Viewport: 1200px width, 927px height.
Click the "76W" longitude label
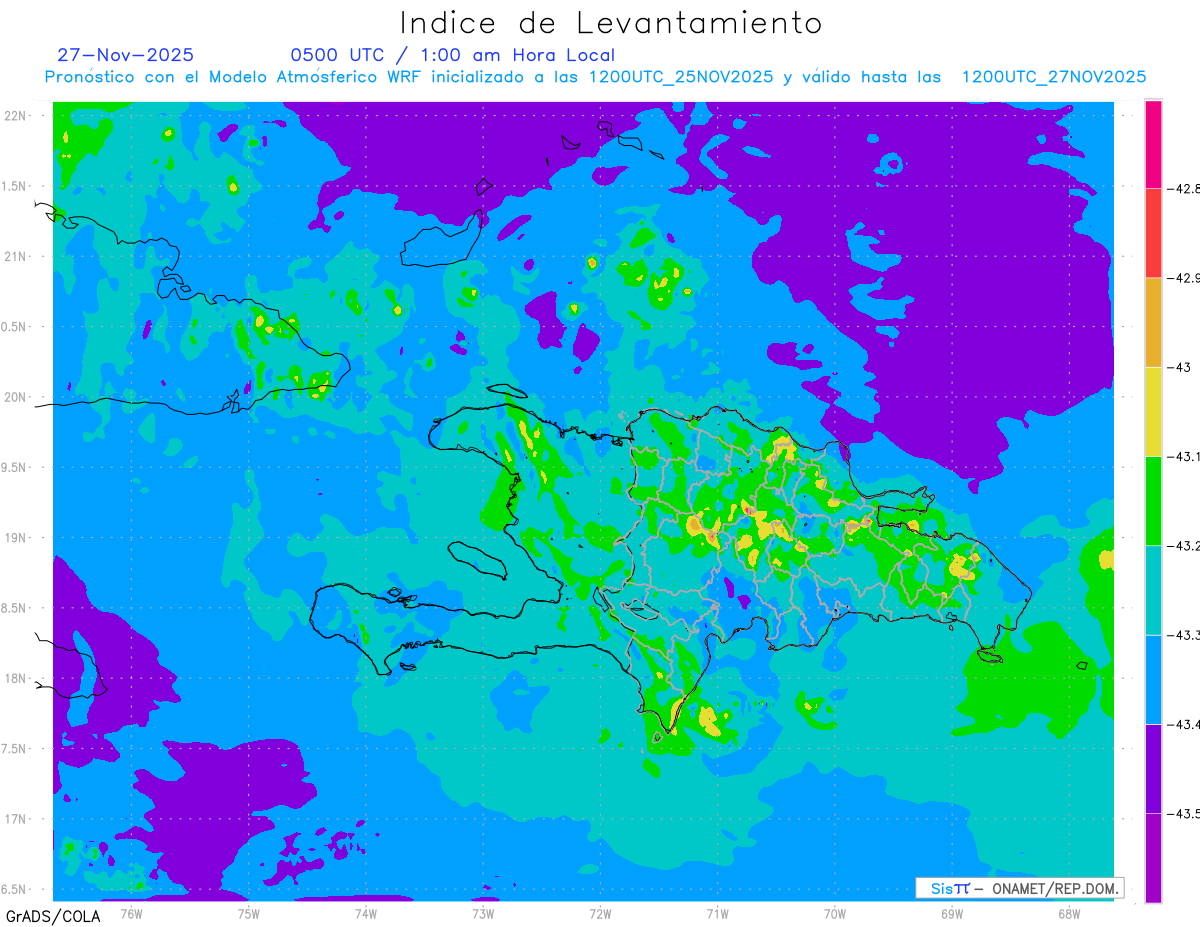point(132,914)
